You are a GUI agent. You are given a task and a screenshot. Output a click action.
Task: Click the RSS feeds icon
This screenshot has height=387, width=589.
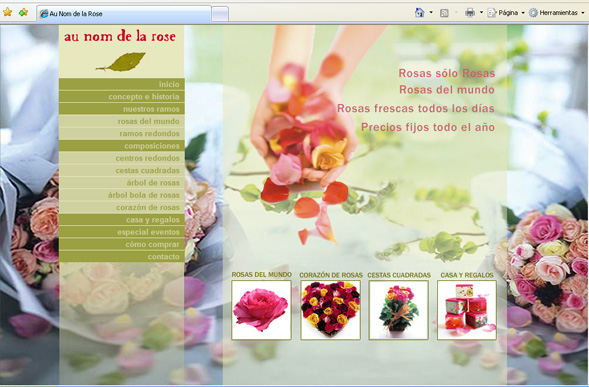tap(444, 13)
